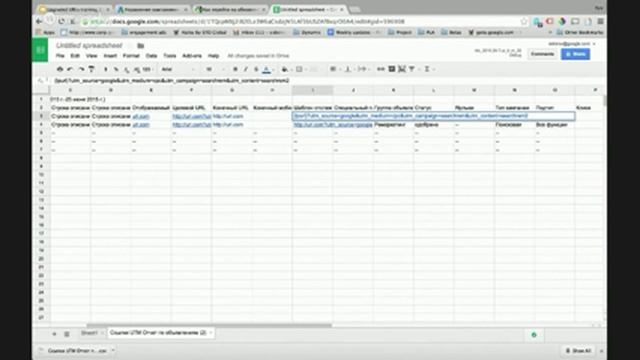Click the downloaded file in the download bar

[x=74, y=351]
